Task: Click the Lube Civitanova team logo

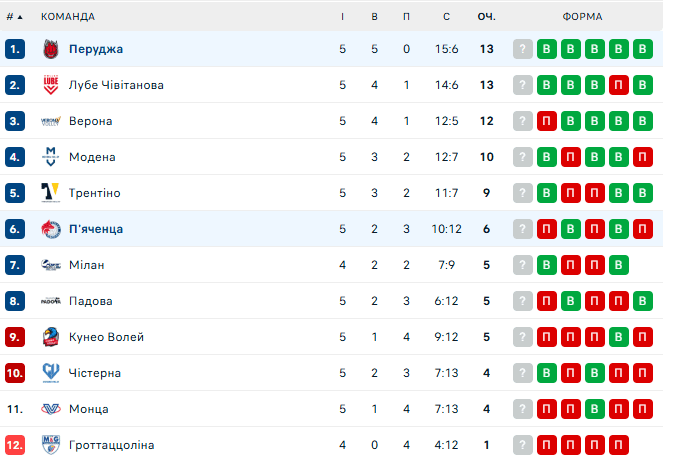Action: (51, 85)
